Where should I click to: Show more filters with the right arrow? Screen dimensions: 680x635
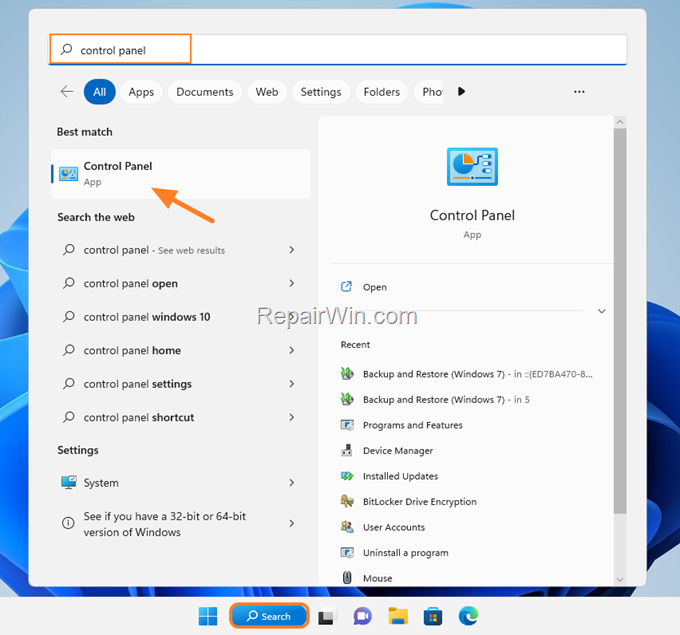pos(461,92)
